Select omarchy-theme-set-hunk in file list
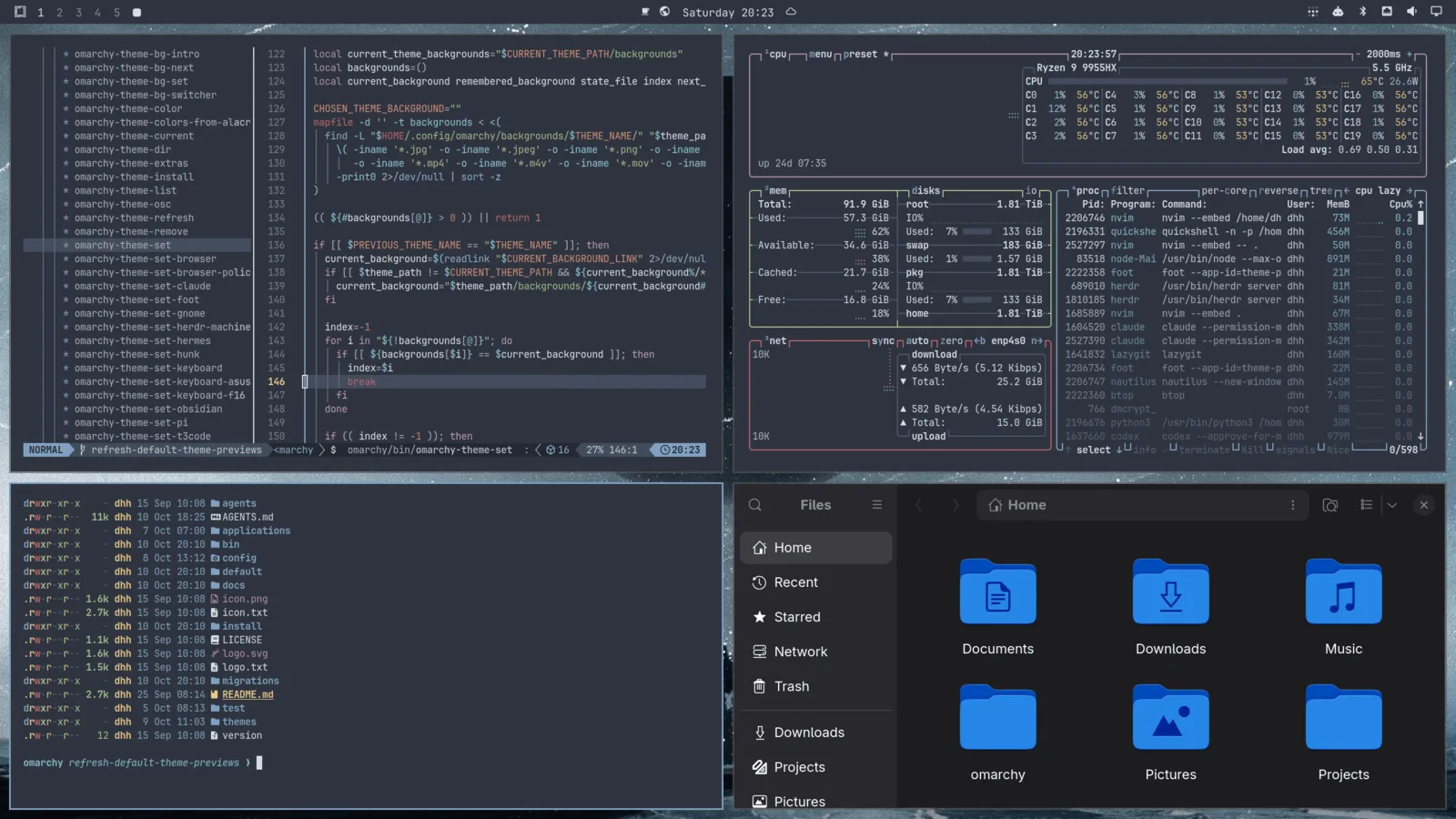1456x819 pixels. (x=136, y=355)
